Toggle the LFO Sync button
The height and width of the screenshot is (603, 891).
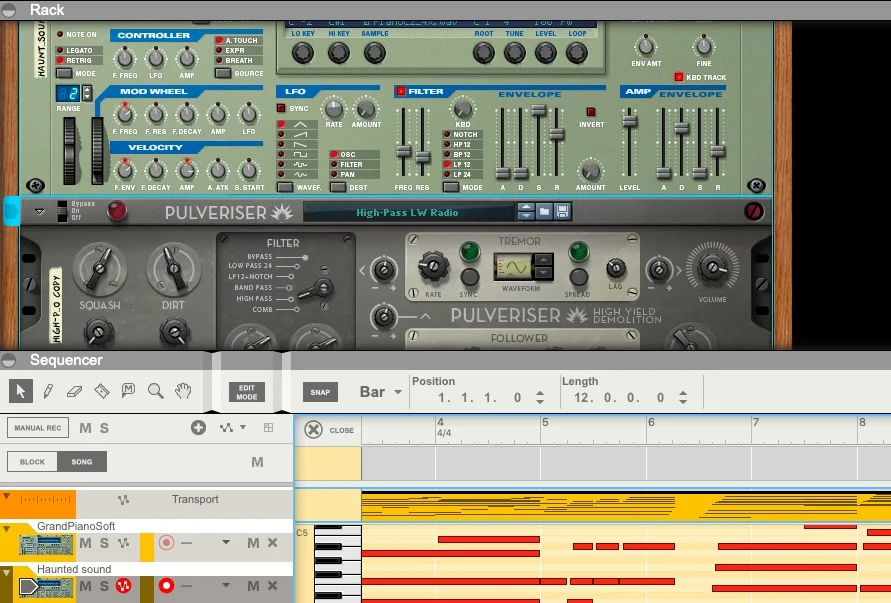(x=281, y=108)
